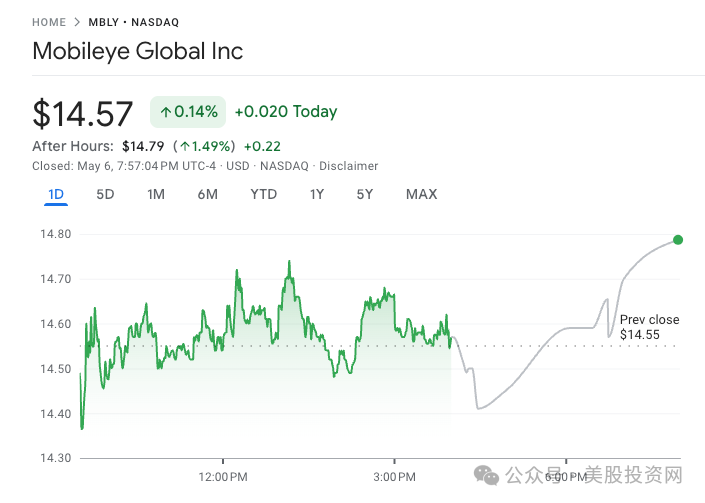
Task: Click the green endpoint dot on the chart
Action: 678,240
